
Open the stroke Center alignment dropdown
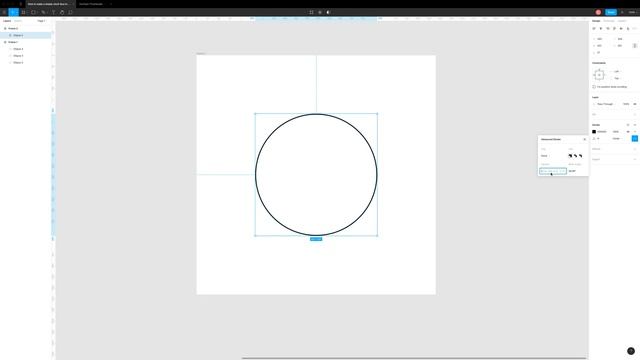tap(617, 139)
